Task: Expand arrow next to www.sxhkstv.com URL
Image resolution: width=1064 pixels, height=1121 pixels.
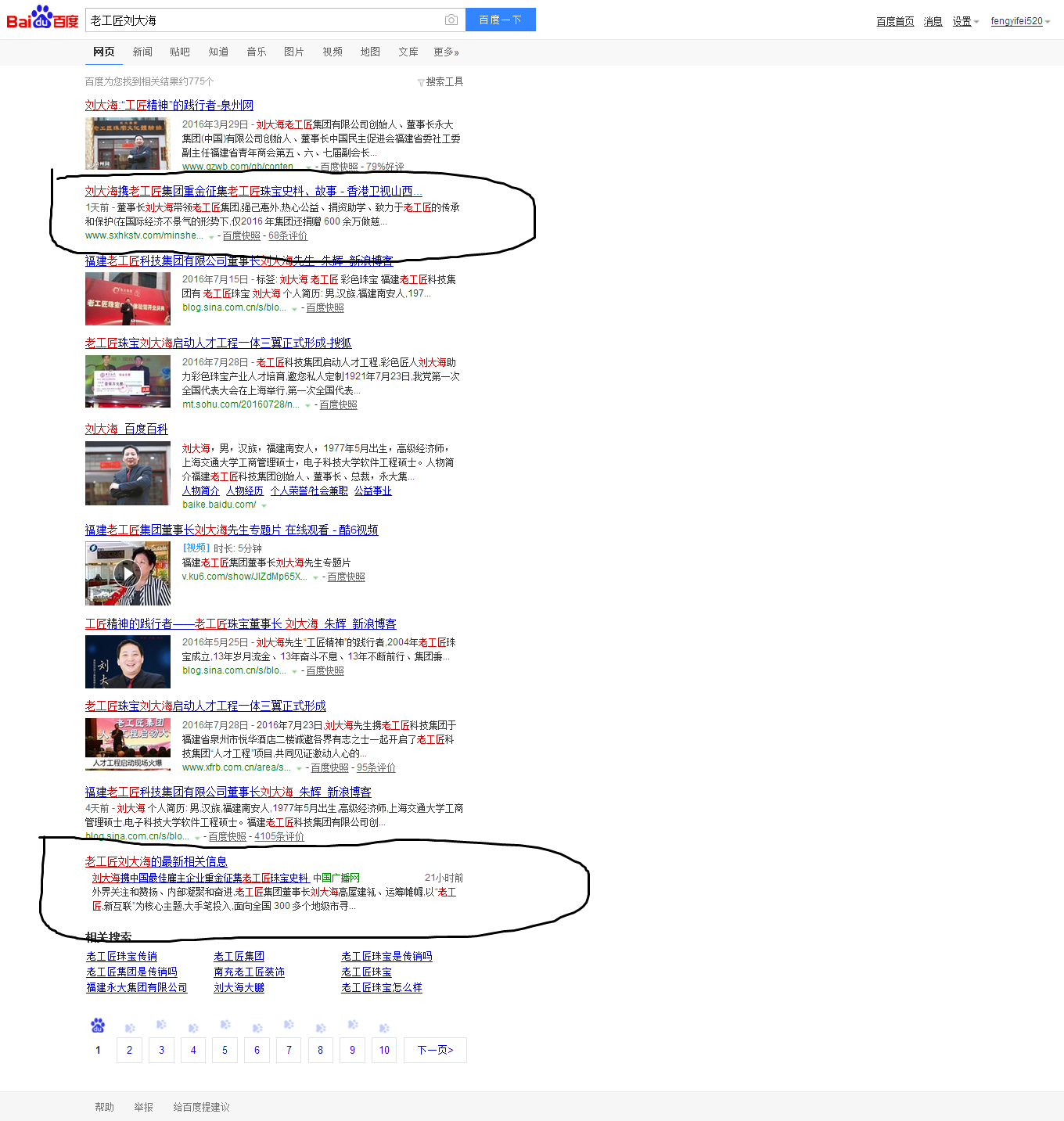Action: (x=211, y=236)
